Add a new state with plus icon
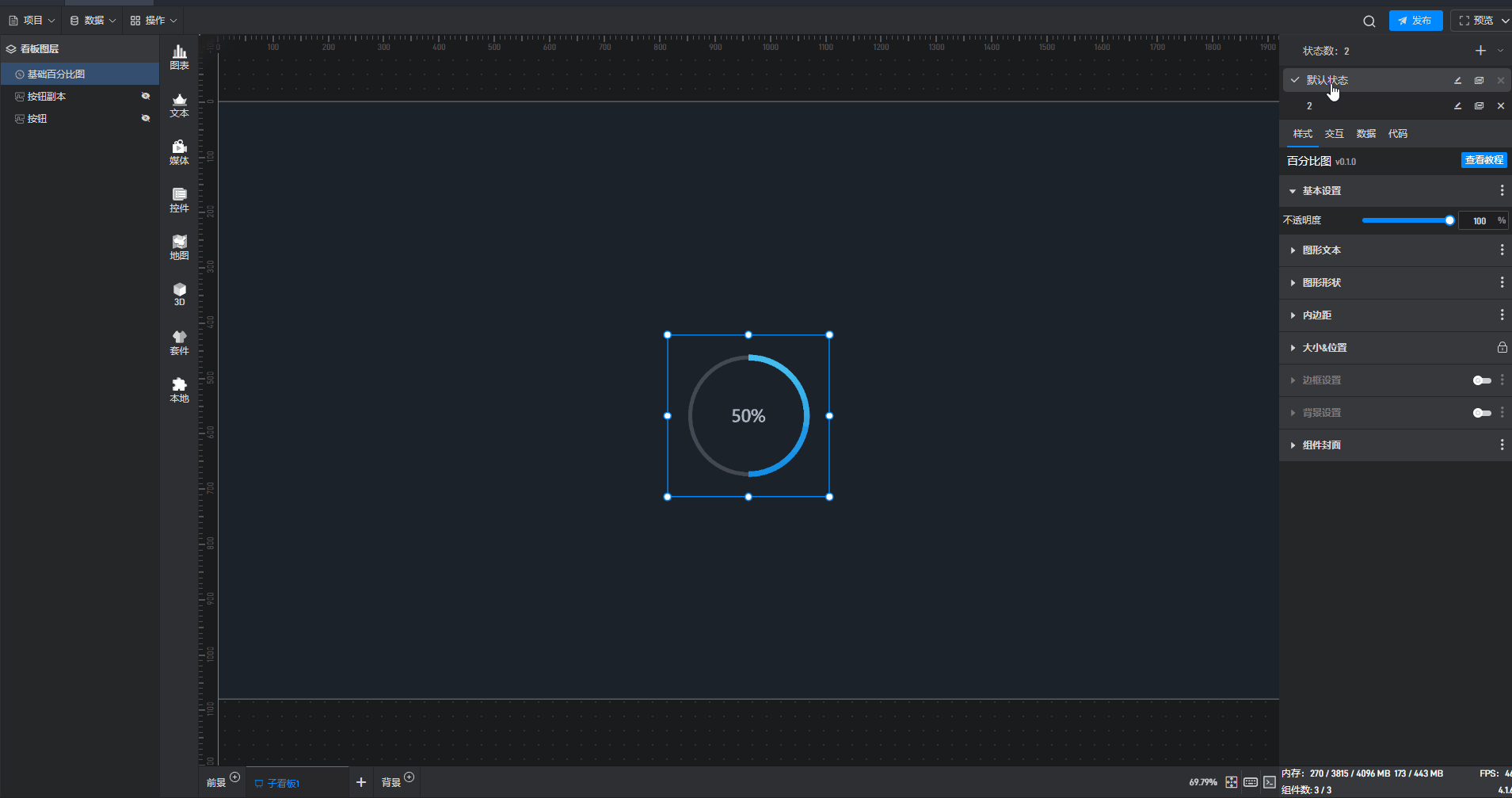This screenshot has height=798, width=1512. (x=1480, y=51)
